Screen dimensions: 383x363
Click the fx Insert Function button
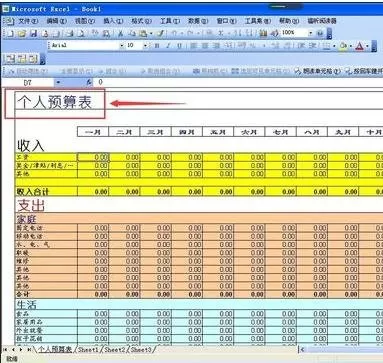click(x=89, y=82)
